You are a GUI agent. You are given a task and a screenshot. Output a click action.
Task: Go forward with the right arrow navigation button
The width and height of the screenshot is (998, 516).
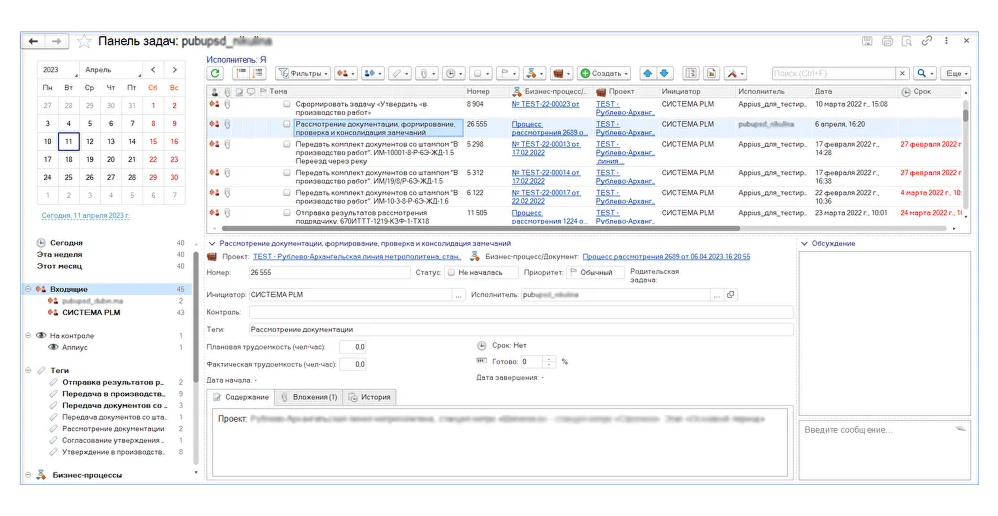(57, 41)
